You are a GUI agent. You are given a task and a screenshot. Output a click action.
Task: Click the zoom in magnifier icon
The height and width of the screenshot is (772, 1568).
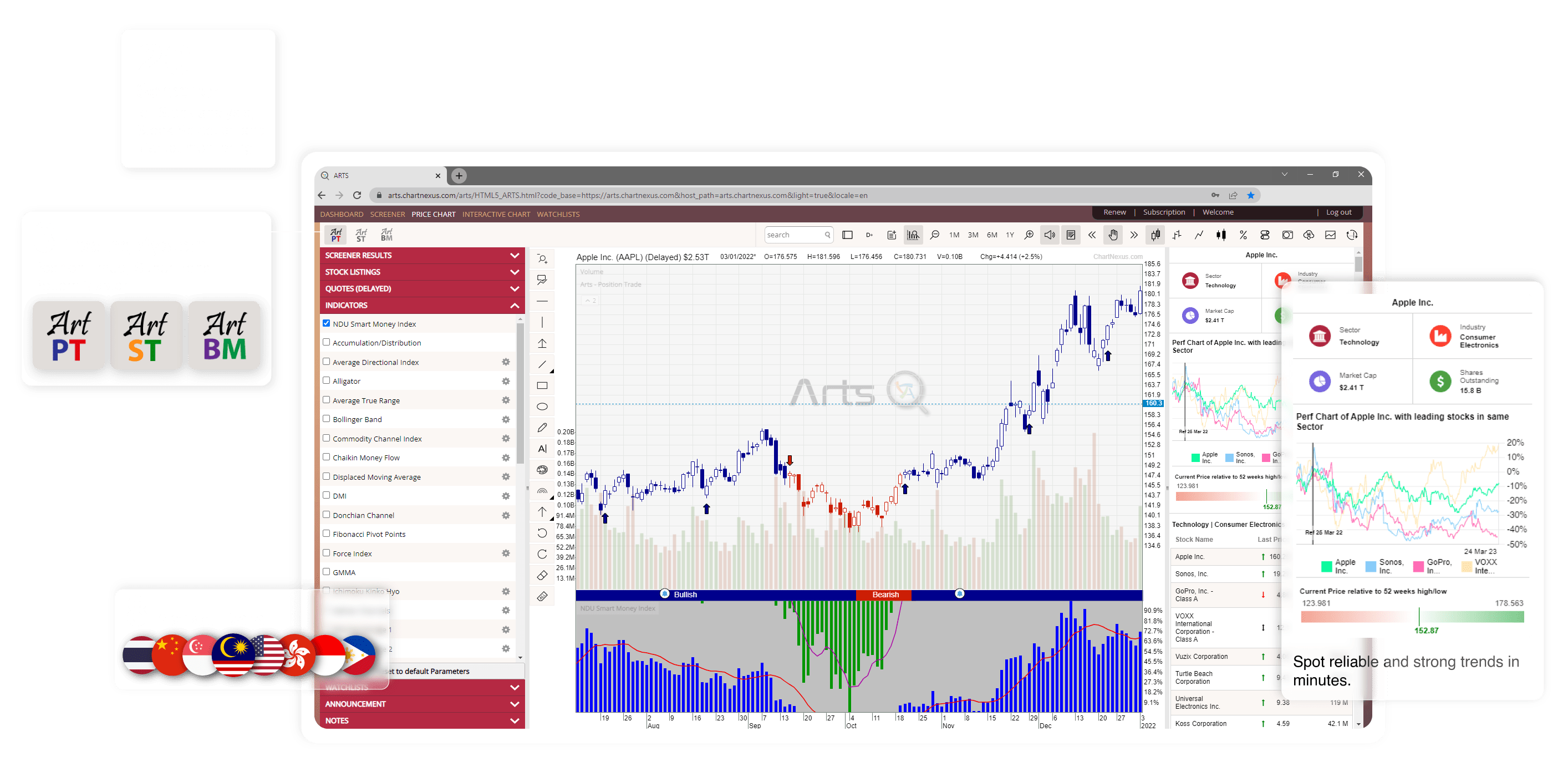(x=1029, y=235)
